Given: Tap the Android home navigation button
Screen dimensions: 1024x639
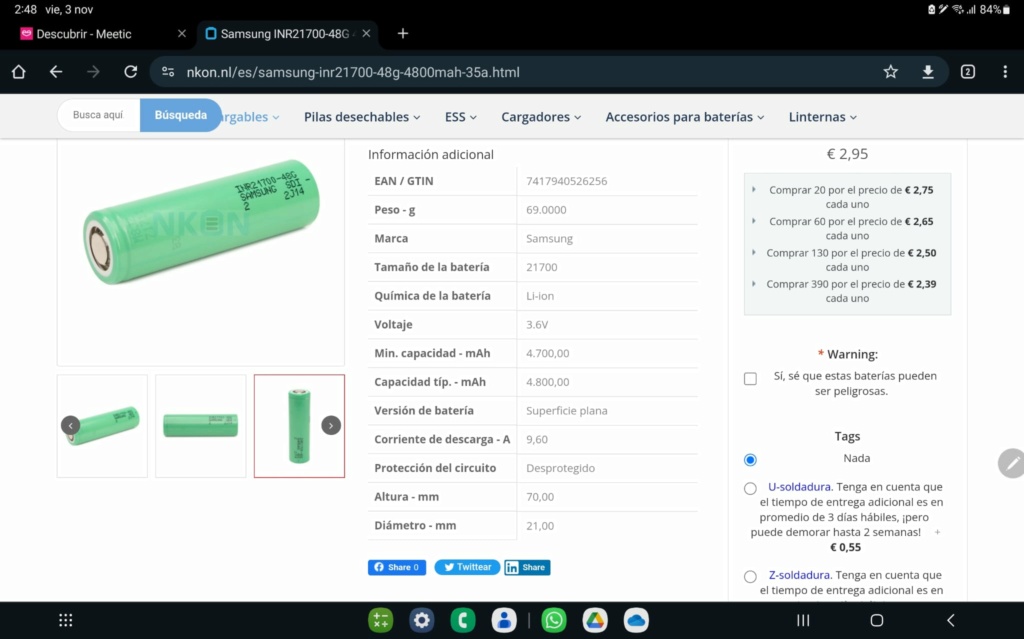Looking at the screenshot, I should pyautogui.click(x=877, y=620).
